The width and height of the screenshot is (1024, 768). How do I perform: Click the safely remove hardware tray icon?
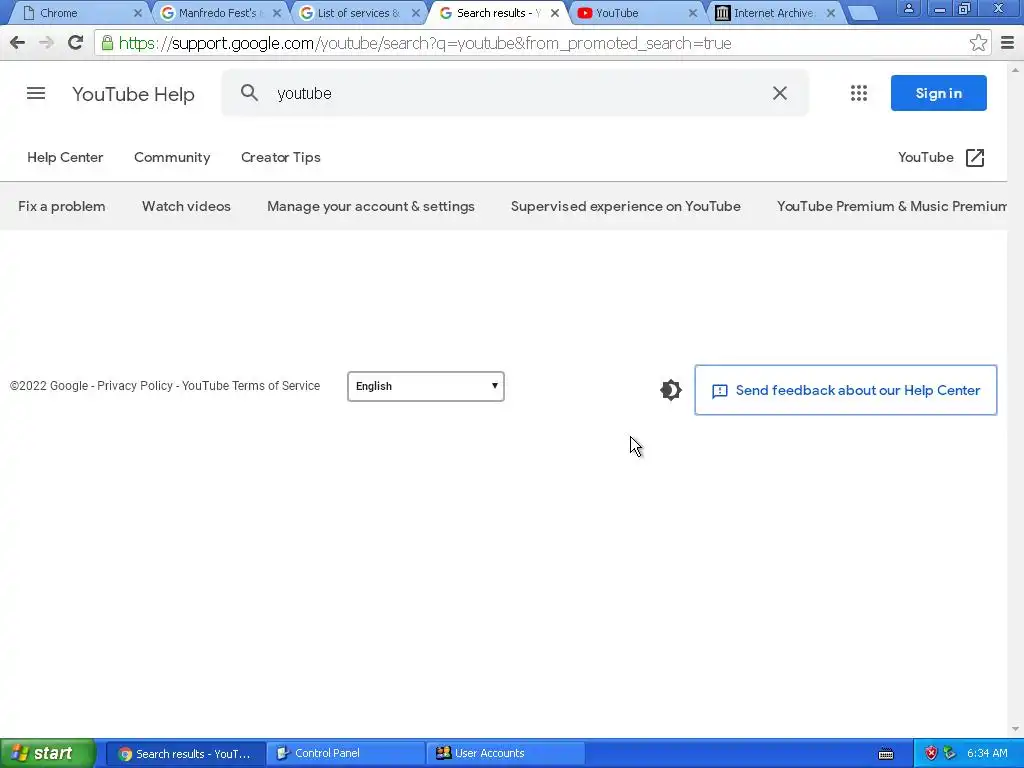coord(949,754)
